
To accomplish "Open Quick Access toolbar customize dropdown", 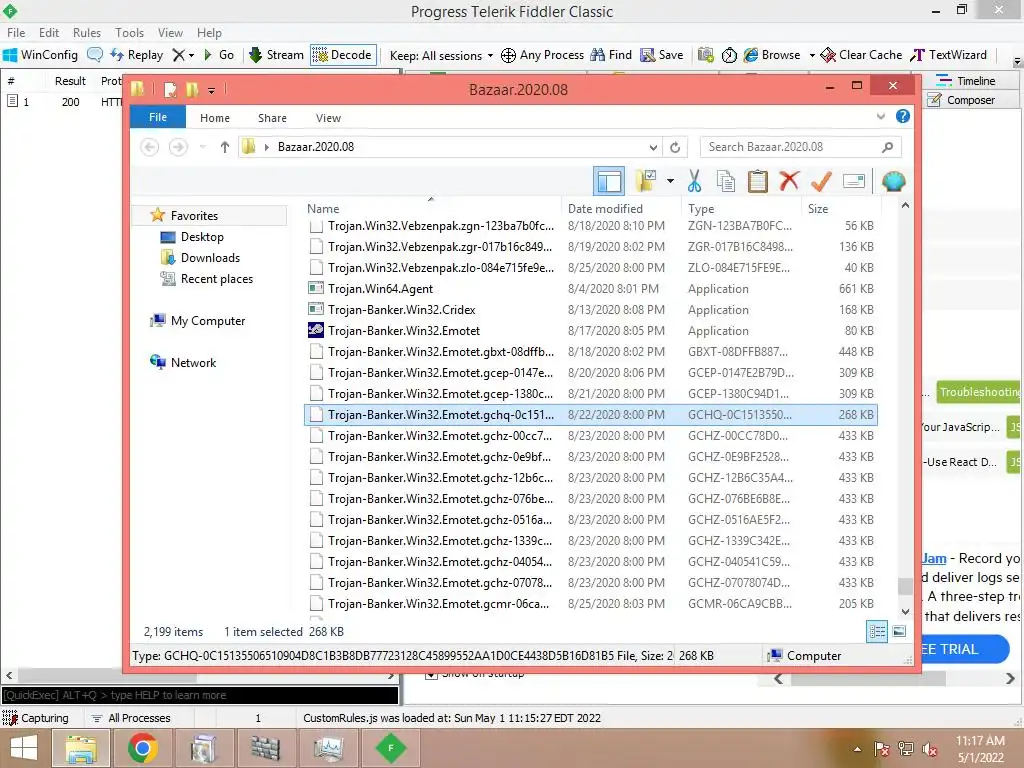I will click(x=212, y=90).
